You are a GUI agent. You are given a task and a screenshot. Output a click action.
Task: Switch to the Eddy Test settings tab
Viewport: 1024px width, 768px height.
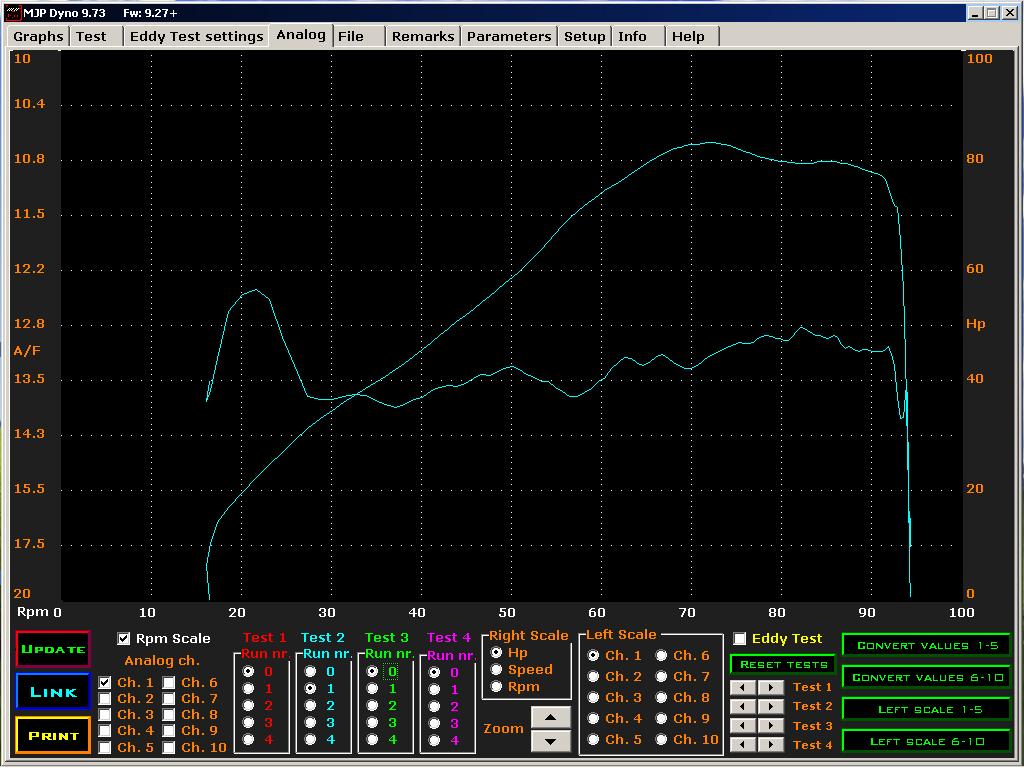coord(196,36)
